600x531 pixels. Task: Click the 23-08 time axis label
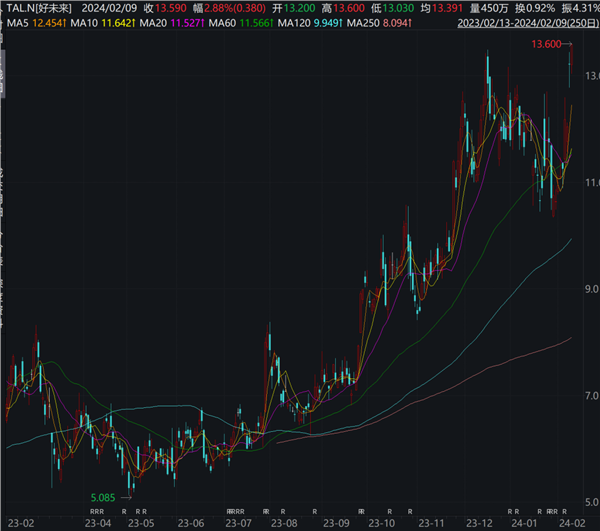(284, 523)
